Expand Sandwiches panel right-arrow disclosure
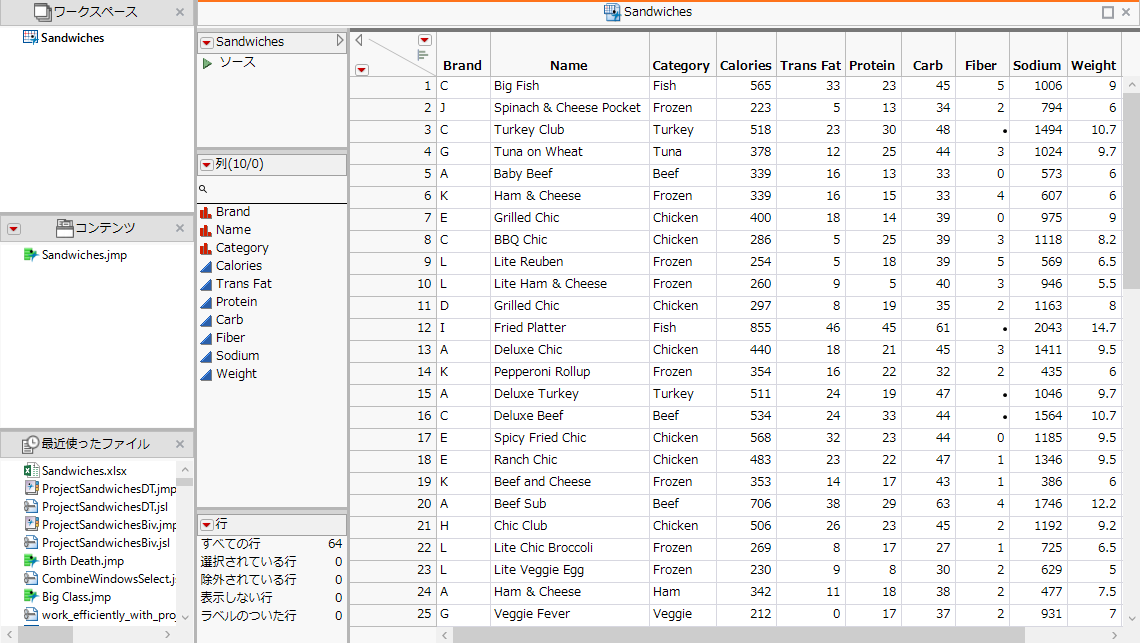The height and width of the screenshot is (643, 1140). click(x=340, y=41)
